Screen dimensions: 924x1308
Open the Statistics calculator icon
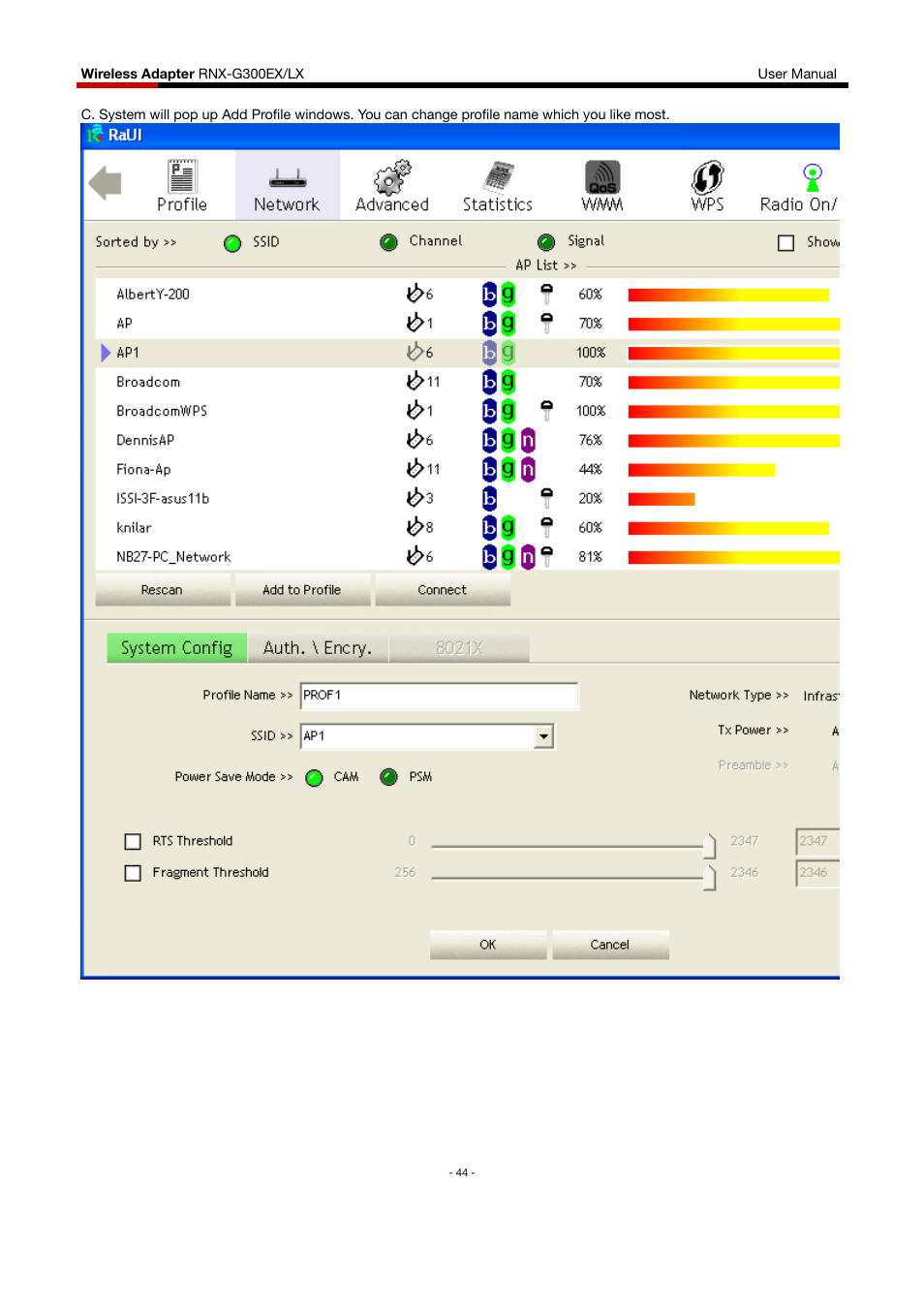tap(498, 177)
